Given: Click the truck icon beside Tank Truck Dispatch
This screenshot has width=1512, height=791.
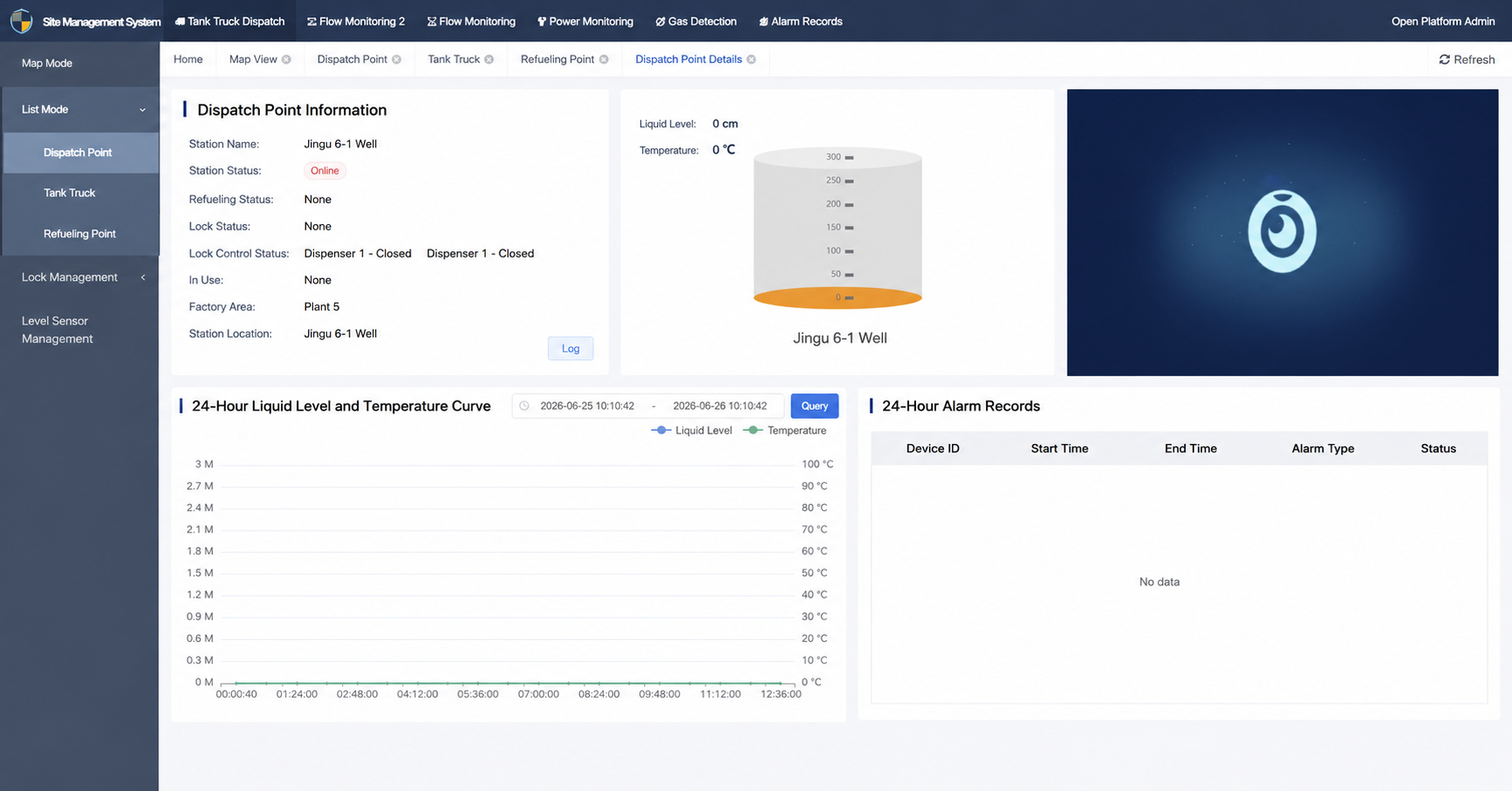Looking at the screenshot, I should [180, 22].
